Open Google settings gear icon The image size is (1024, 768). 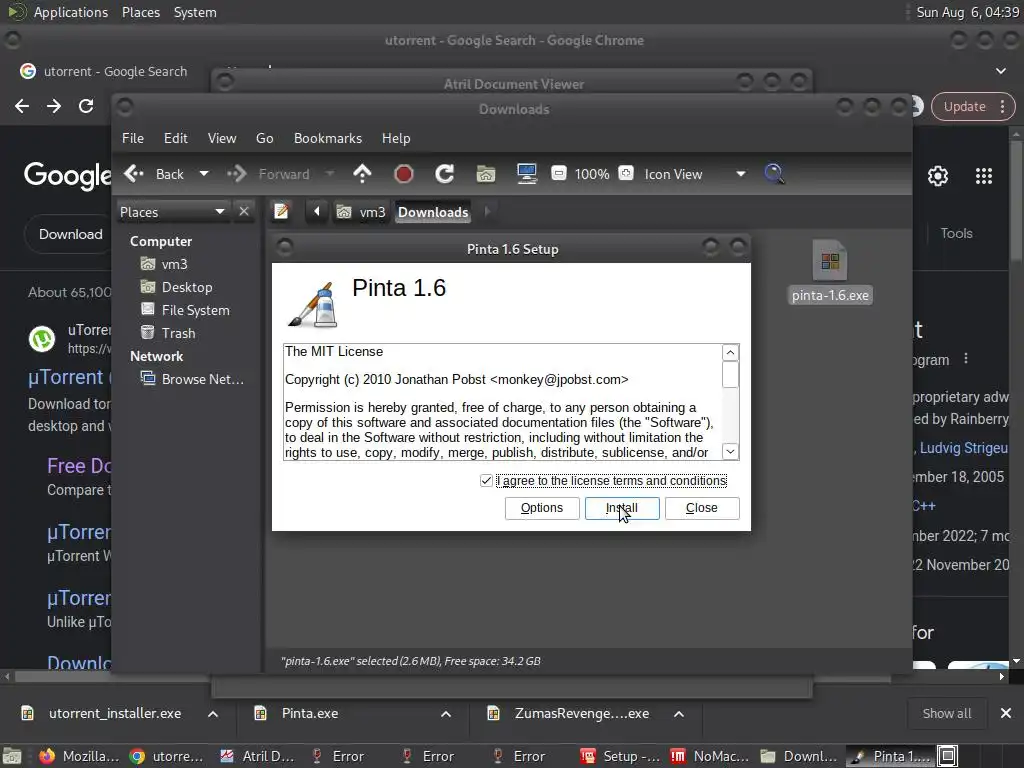pyautogui.click(x=938, y=176)
